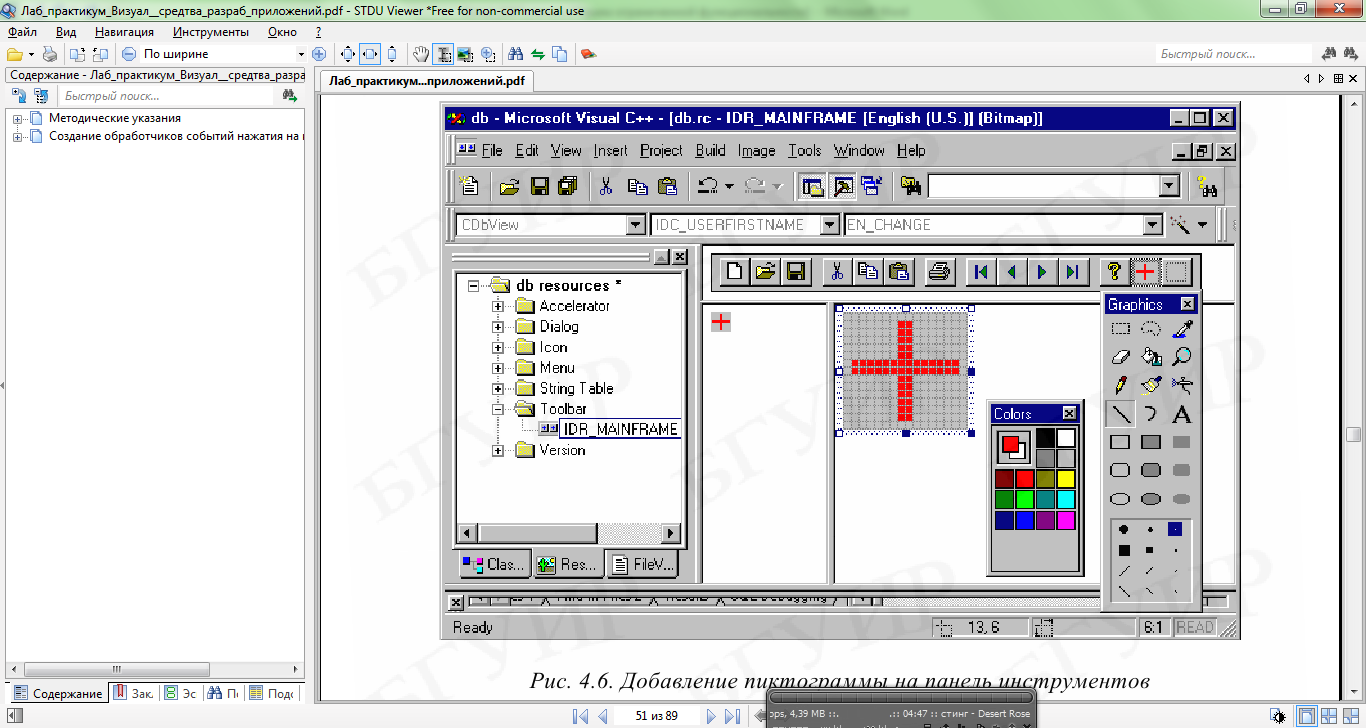1366x728 pixels.
Task: Select fit-to-page zoom icon
Action: pyautogui.click(x=347, y=54)
